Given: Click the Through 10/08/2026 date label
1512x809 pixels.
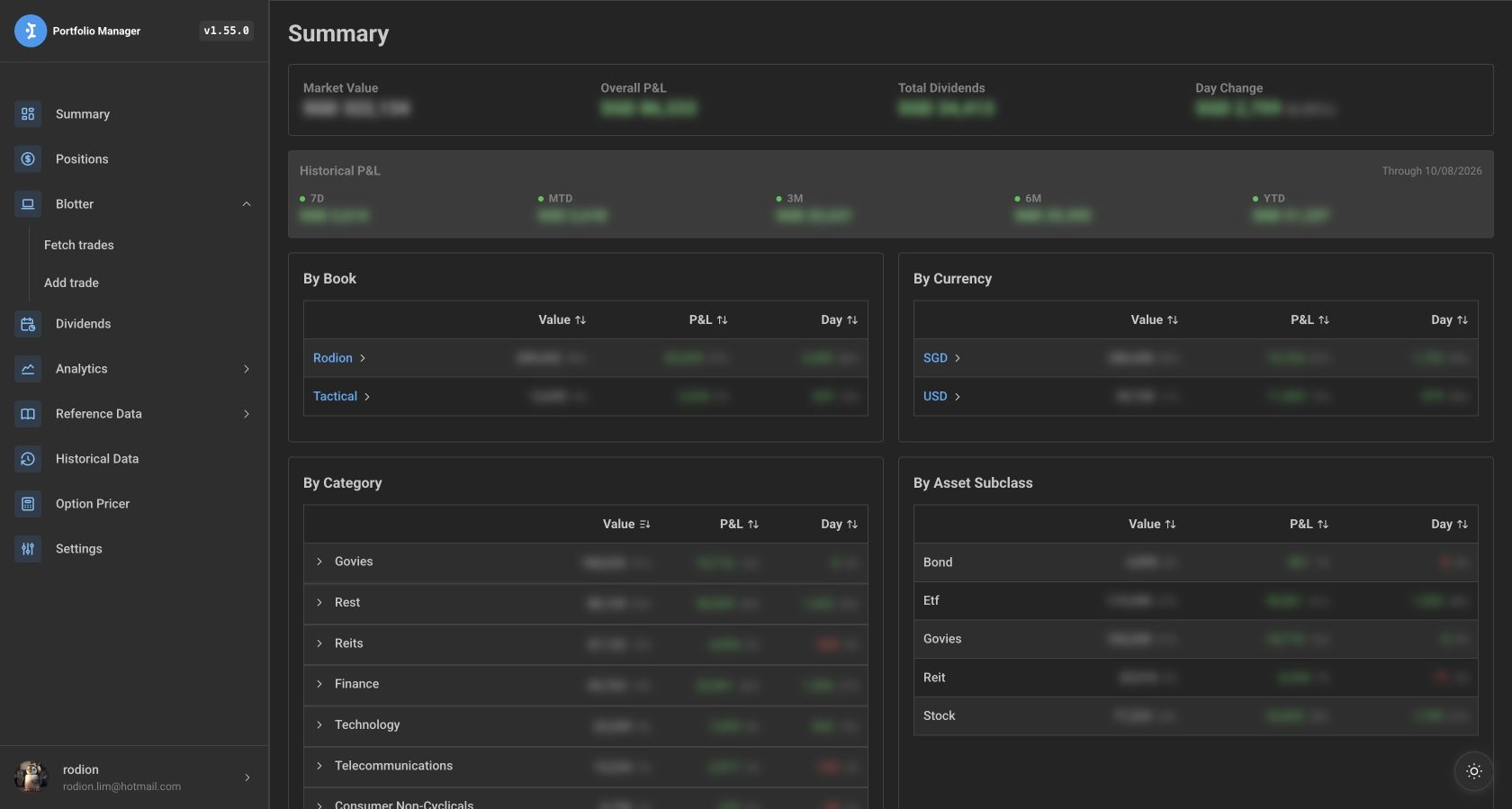Looking at the screenshot, I should pyautogui.click(x=1432, y=171).
